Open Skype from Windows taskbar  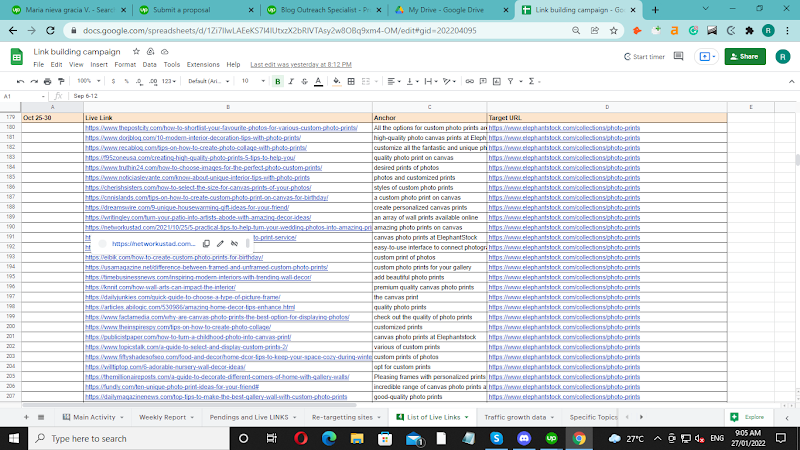(496, 438)
